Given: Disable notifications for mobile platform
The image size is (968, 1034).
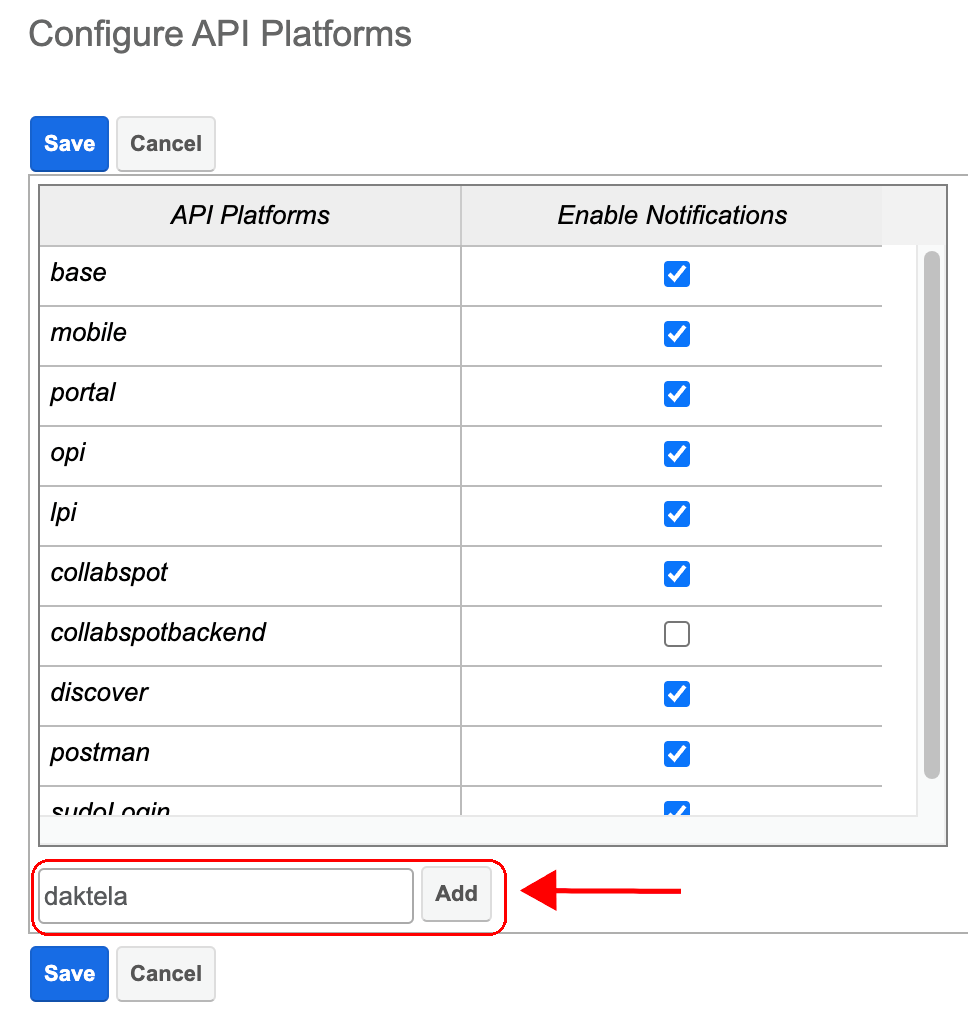Looking at the screenshot, I should coord(677,334).
